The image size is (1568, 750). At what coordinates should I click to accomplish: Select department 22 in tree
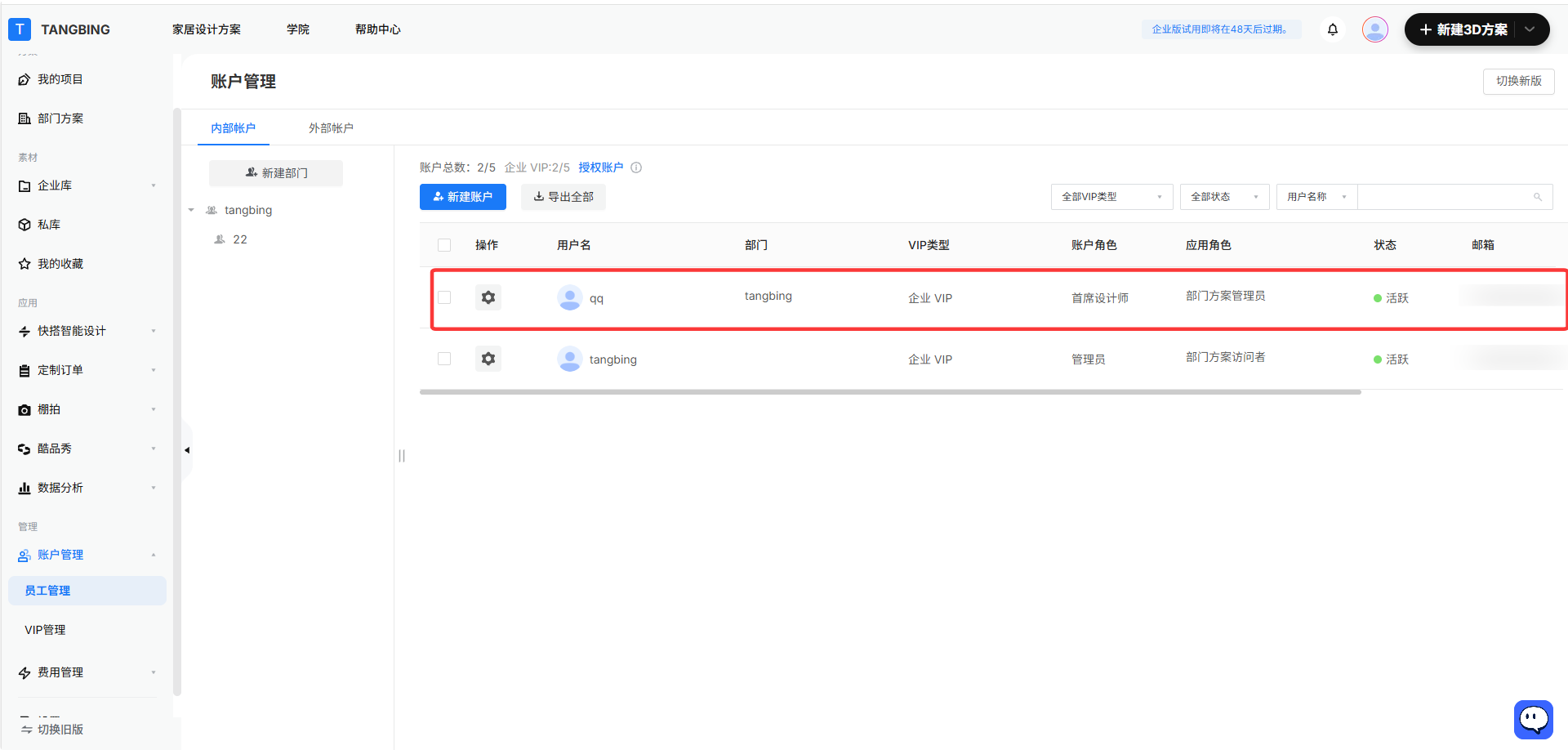click(240, 239)
